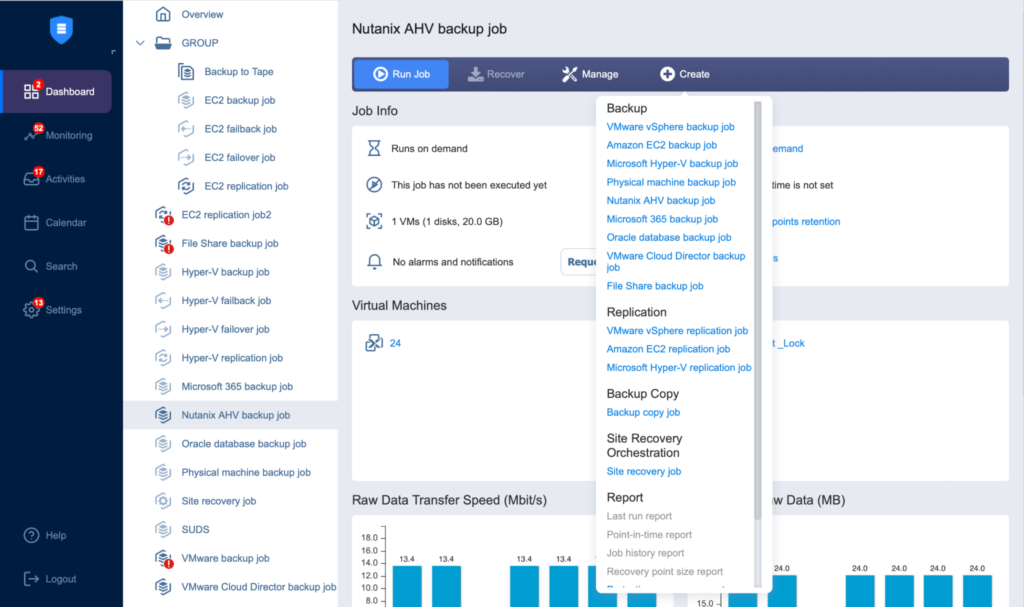Viewport: 1024px width, 607px height.
Task: Choose Microsoft Hyper-V backup job
Action: [672, 163]
